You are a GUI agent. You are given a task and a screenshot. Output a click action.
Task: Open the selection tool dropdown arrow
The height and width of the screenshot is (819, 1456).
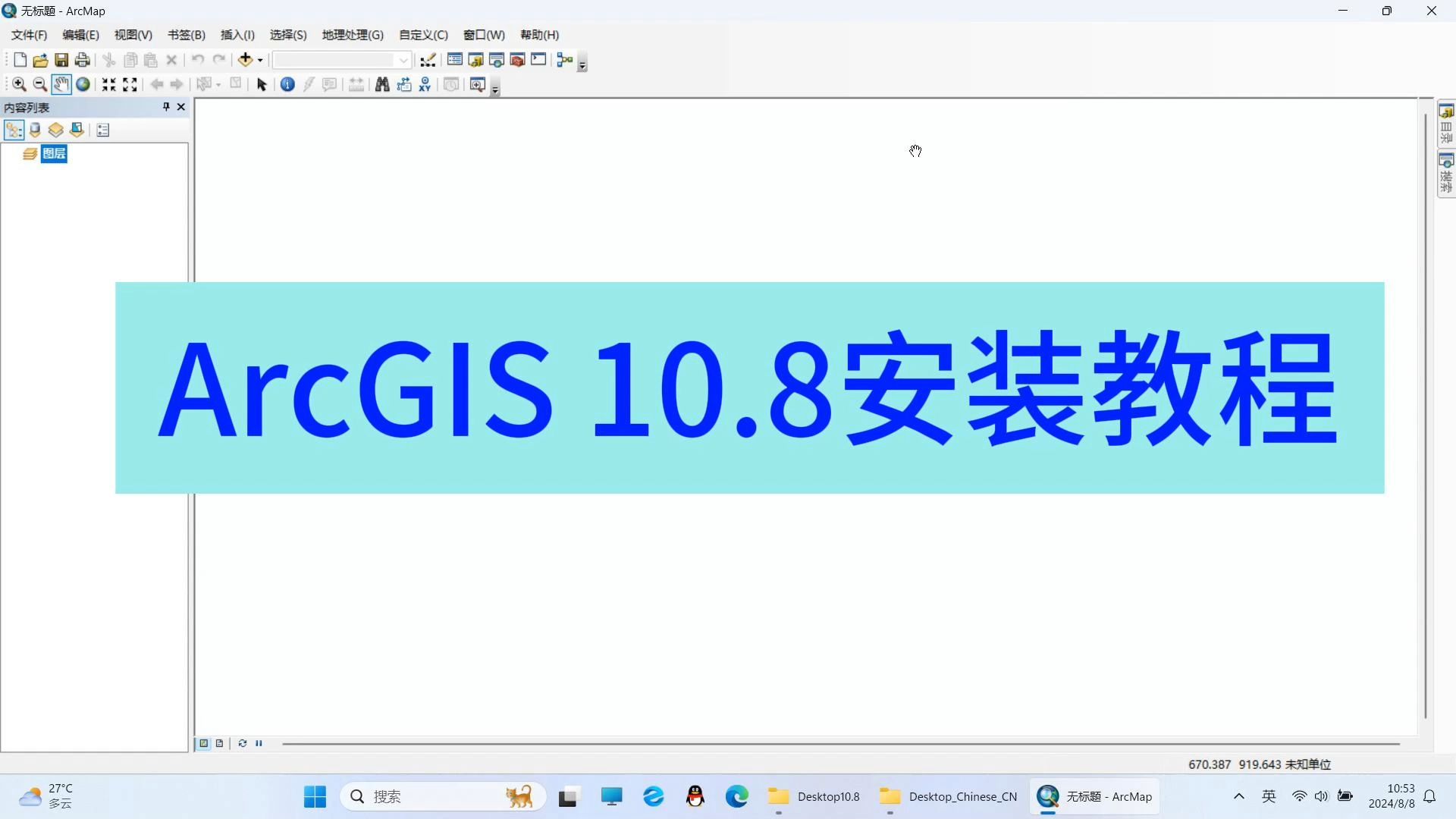[218, 84]
